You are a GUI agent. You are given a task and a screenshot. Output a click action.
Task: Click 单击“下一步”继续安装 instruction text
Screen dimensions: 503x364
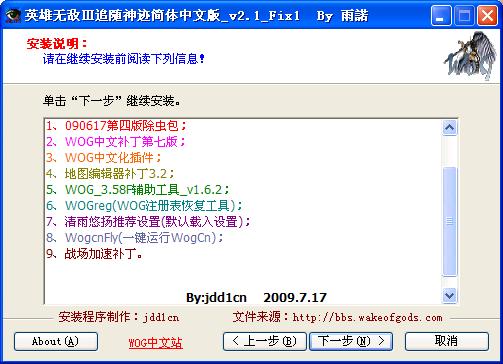click(112, 100)
